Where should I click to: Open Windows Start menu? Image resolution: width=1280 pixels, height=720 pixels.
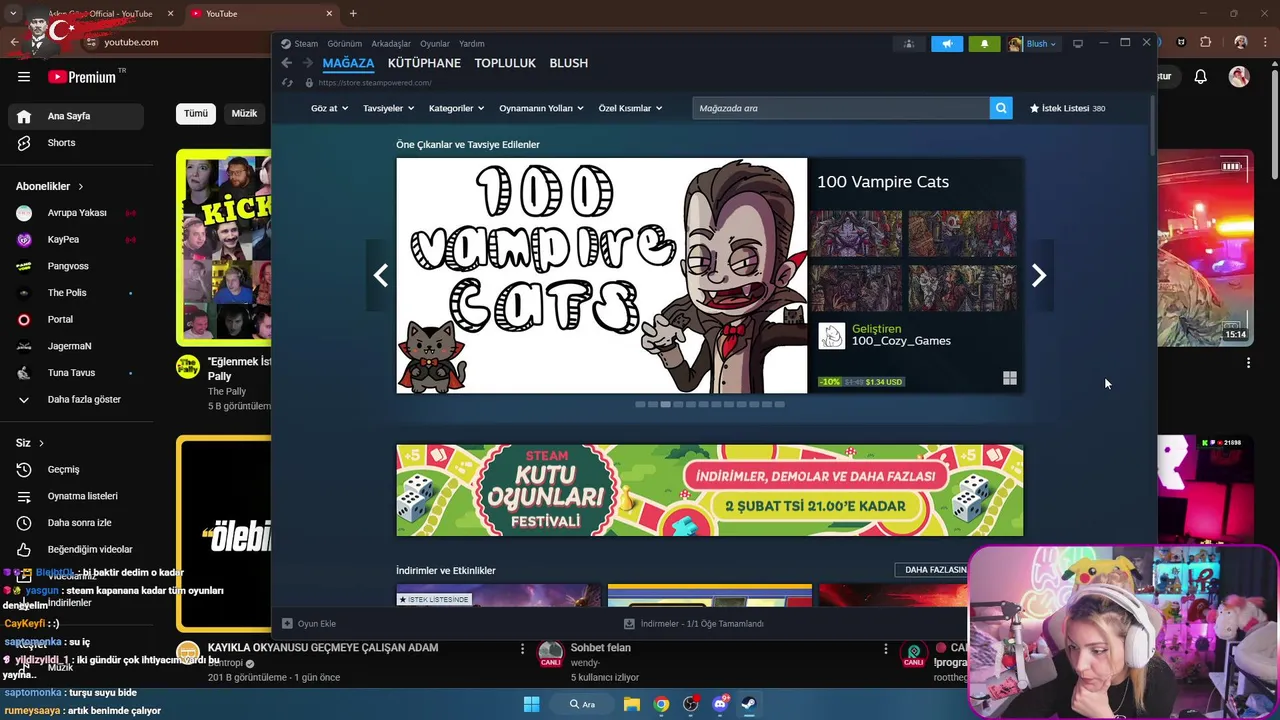pyautogui.click(x=532, y=704)
